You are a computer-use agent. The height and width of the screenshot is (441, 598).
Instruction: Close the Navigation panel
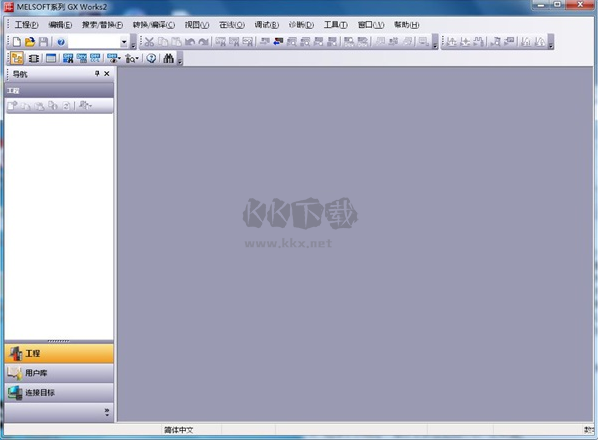(x=107, y=73)
